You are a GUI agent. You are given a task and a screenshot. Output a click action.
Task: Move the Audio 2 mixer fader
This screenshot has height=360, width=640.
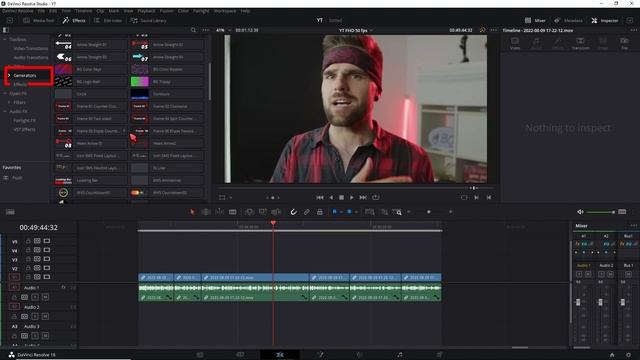tap(600, 302)
